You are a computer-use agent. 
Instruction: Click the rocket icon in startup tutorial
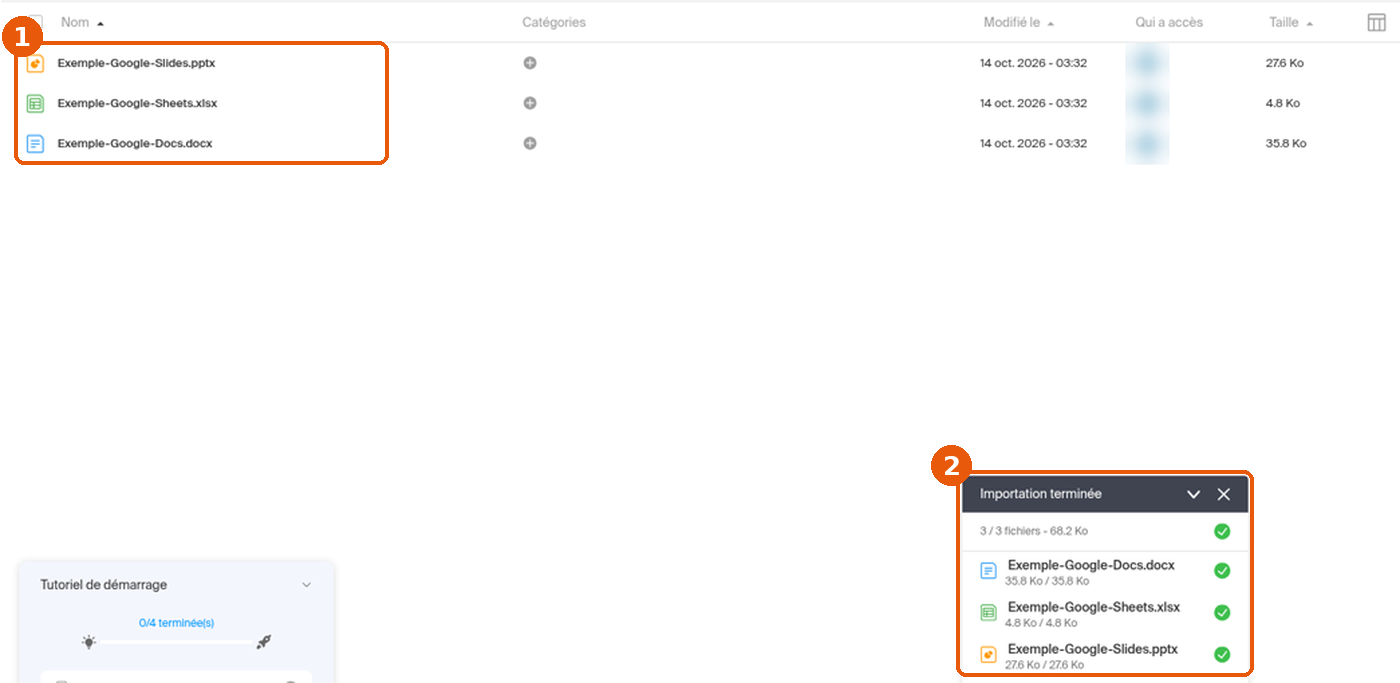[264, 642]
